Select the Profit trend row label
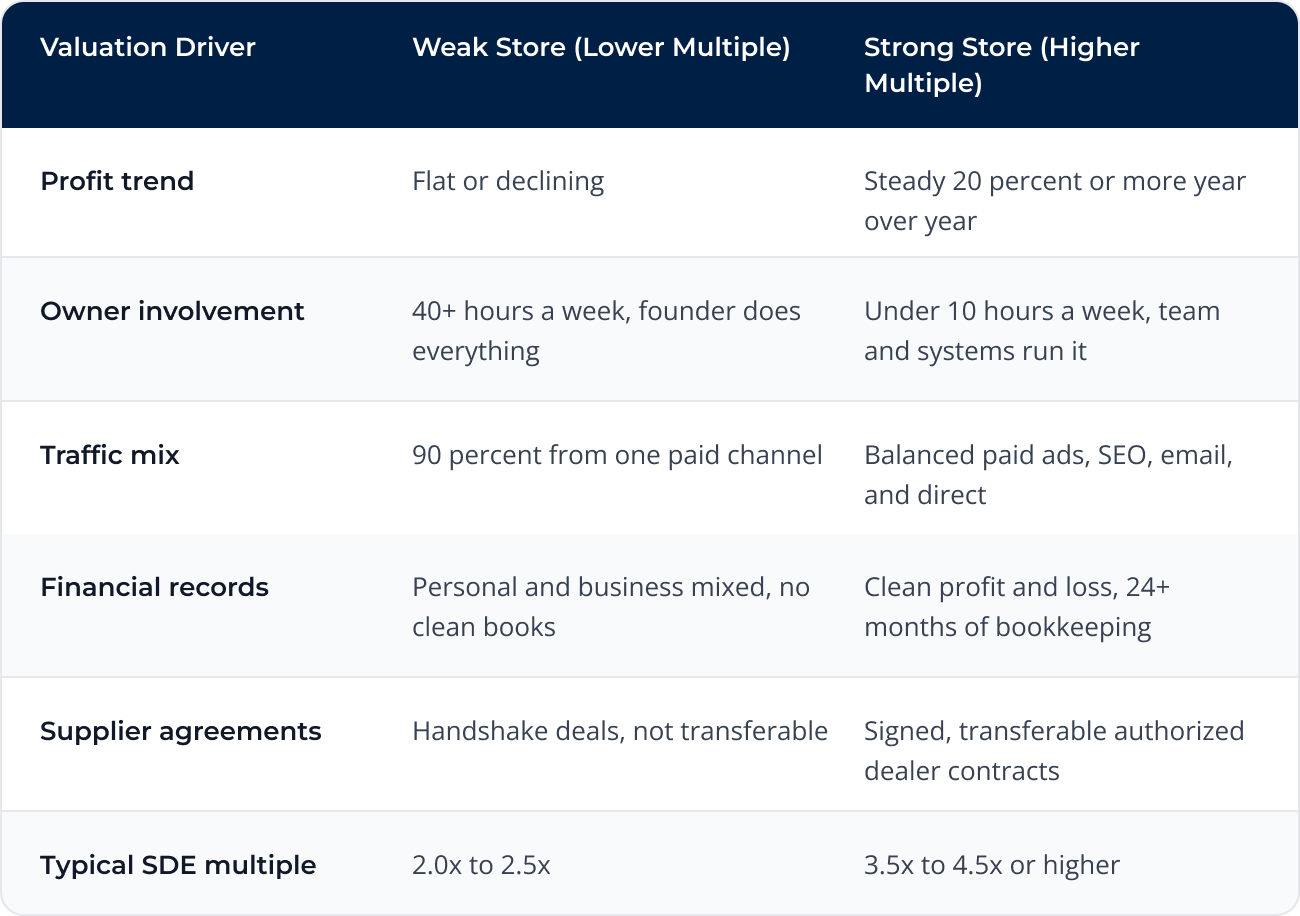 click(117, 181)
